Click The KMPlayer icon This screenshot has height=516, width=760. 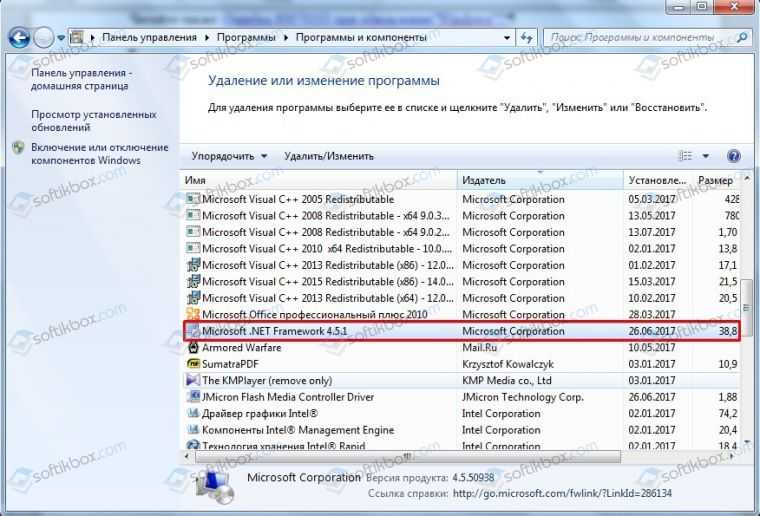pos(193,380)
